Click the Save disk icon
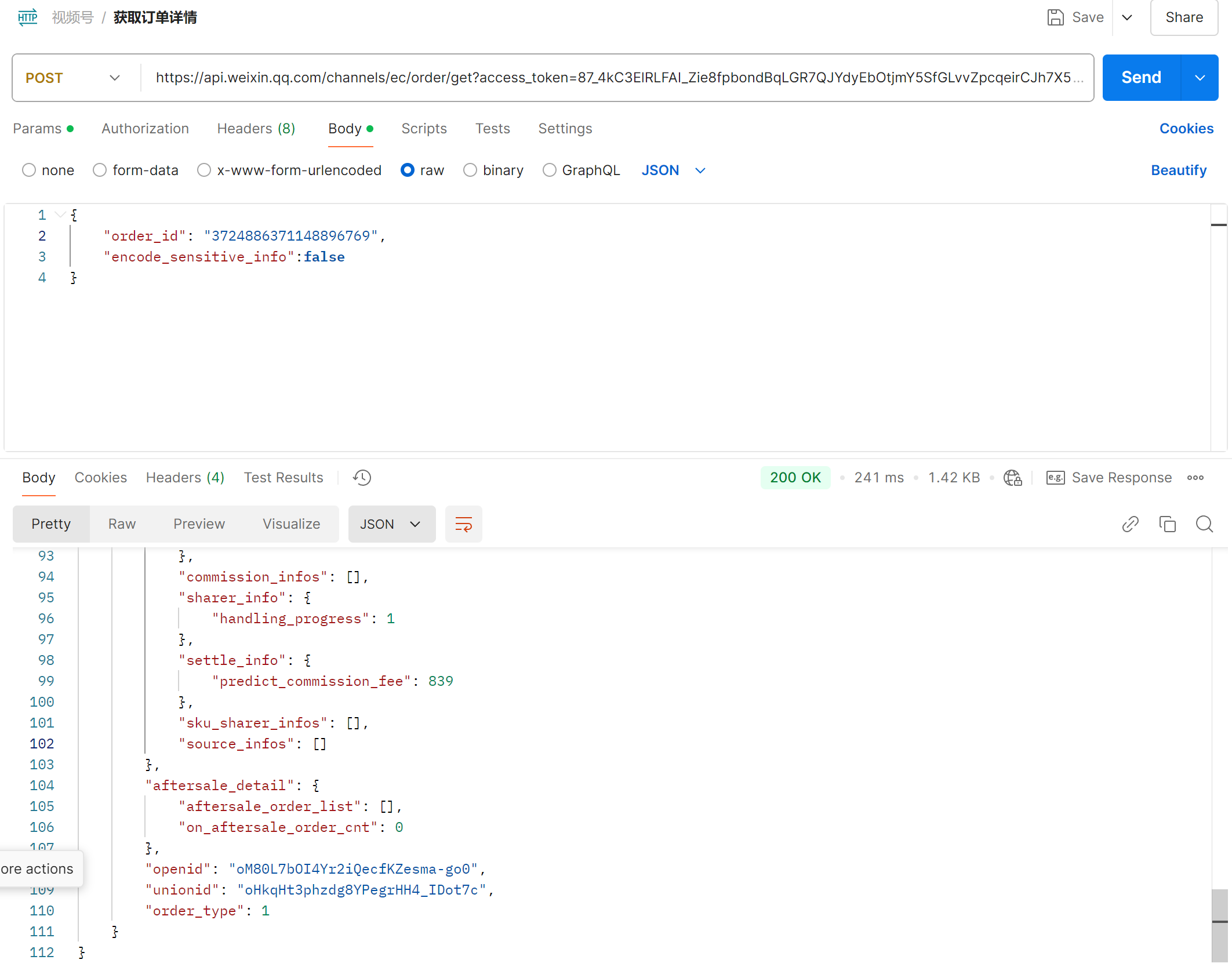The image size is (1232, 967). click(1055, 17)
